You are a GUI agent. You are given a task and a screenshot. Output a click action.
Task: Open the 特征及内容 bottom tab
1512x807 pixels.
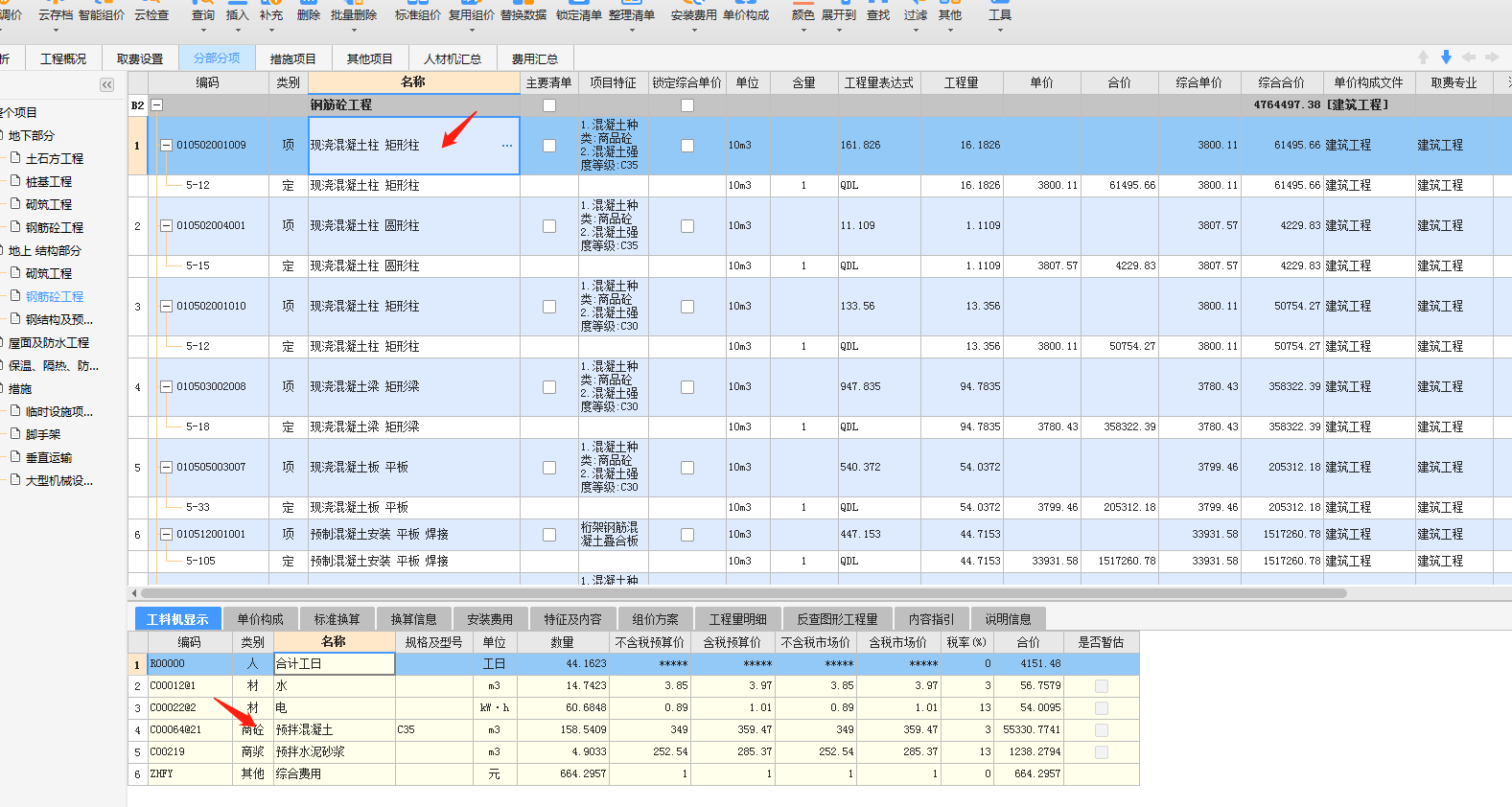572,619
